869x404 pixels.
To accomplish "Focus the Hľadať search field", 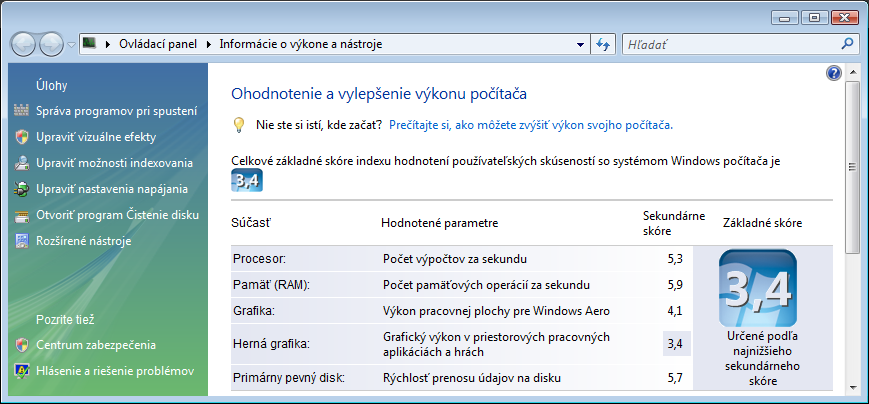I will (x=732, y=44).
